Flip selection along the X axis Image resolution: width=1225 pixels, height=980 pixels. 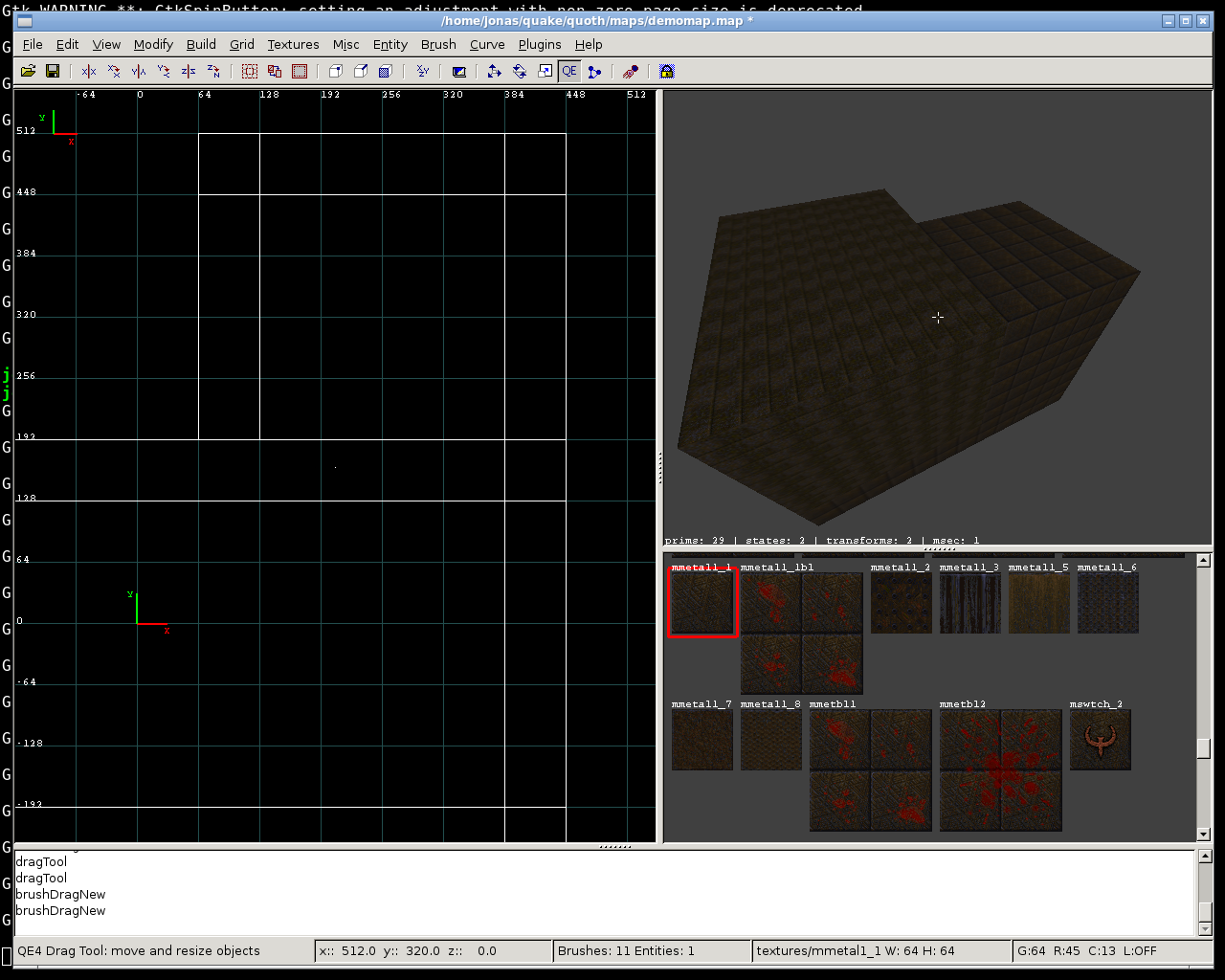tap(89, 71)
